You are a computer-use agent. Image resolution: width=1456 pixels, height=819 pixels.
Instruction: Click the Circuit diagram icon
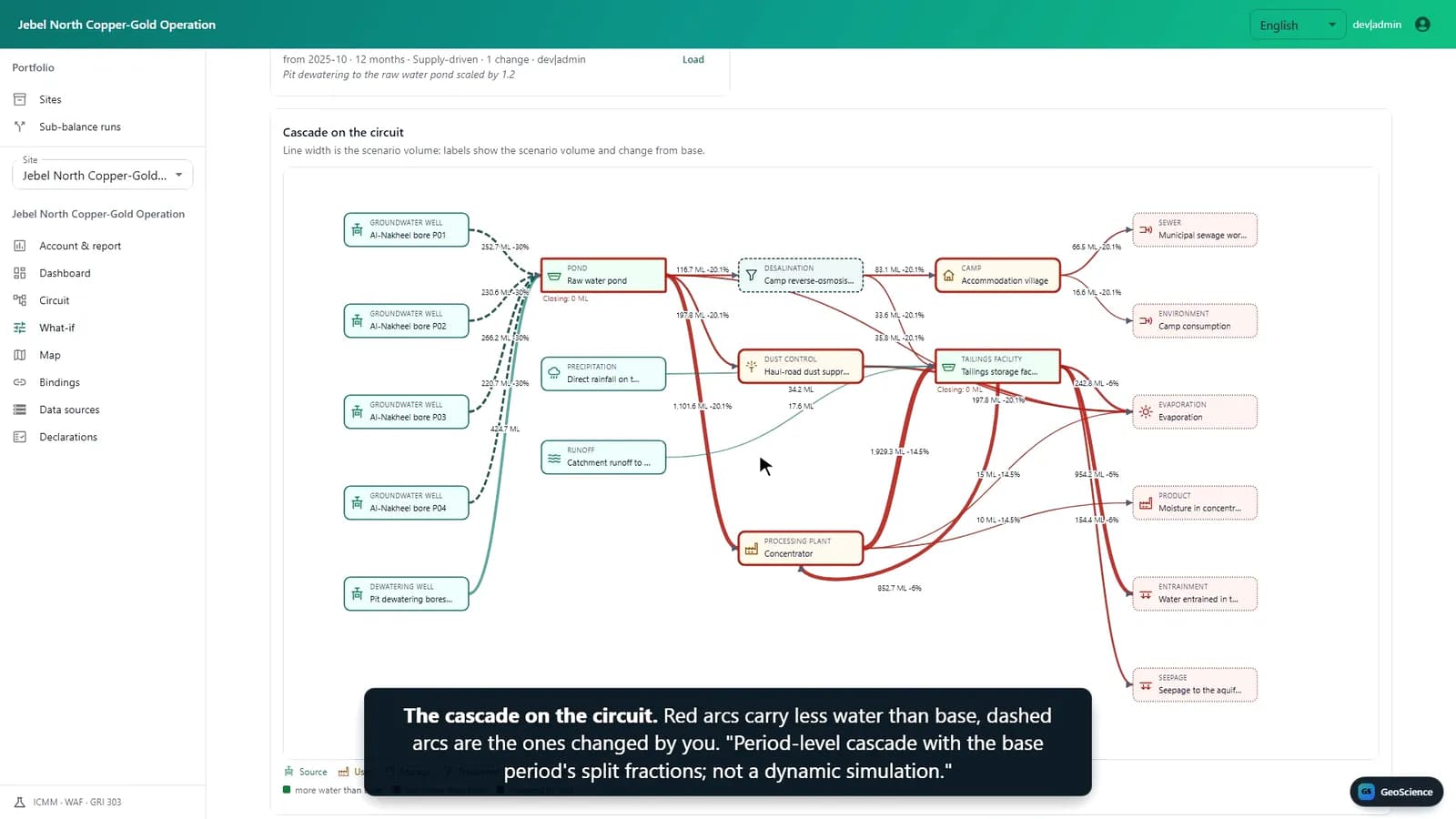[x=20, y=300]
